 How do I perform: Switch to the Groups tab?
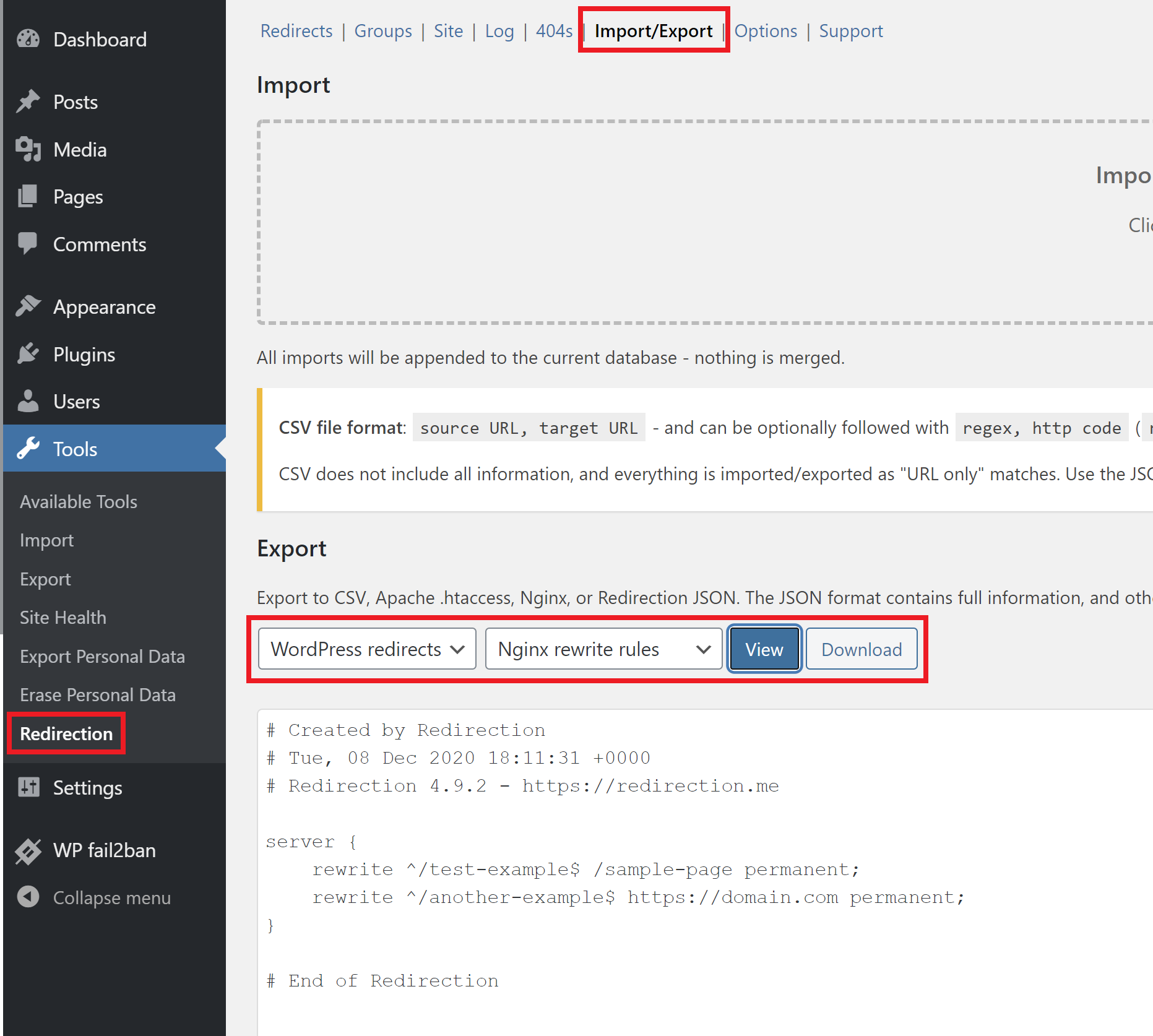pyautogui.click(x=383, y=31)
